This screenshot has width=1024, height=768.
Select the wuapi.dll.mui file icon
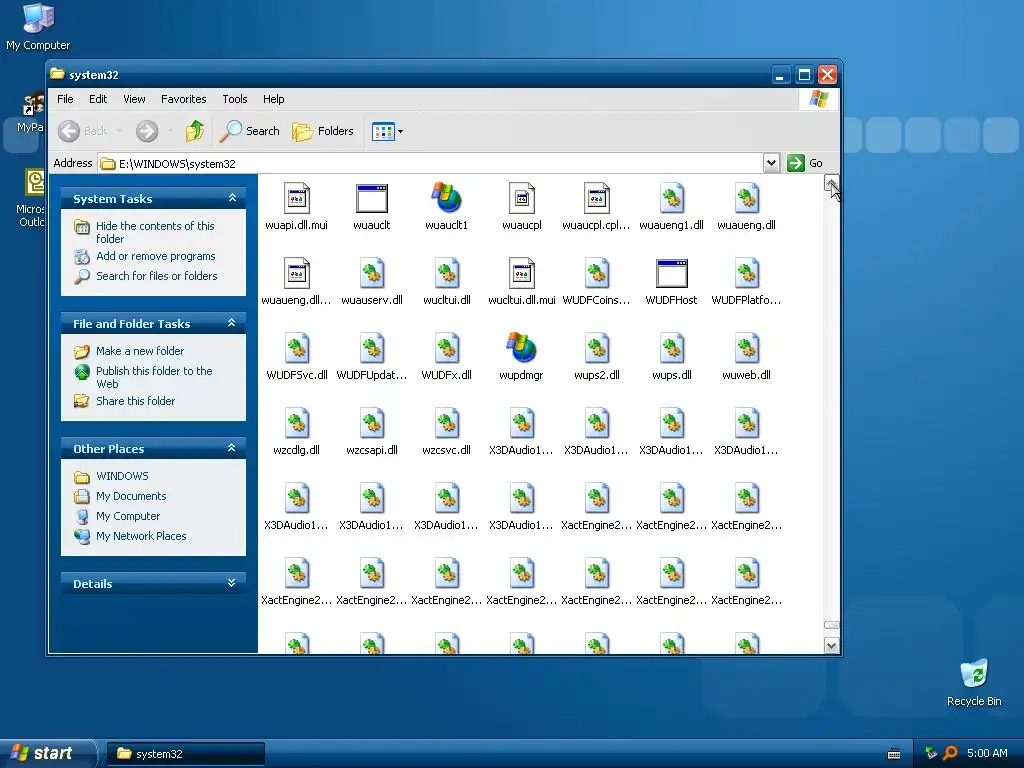[x=296, y=198]
